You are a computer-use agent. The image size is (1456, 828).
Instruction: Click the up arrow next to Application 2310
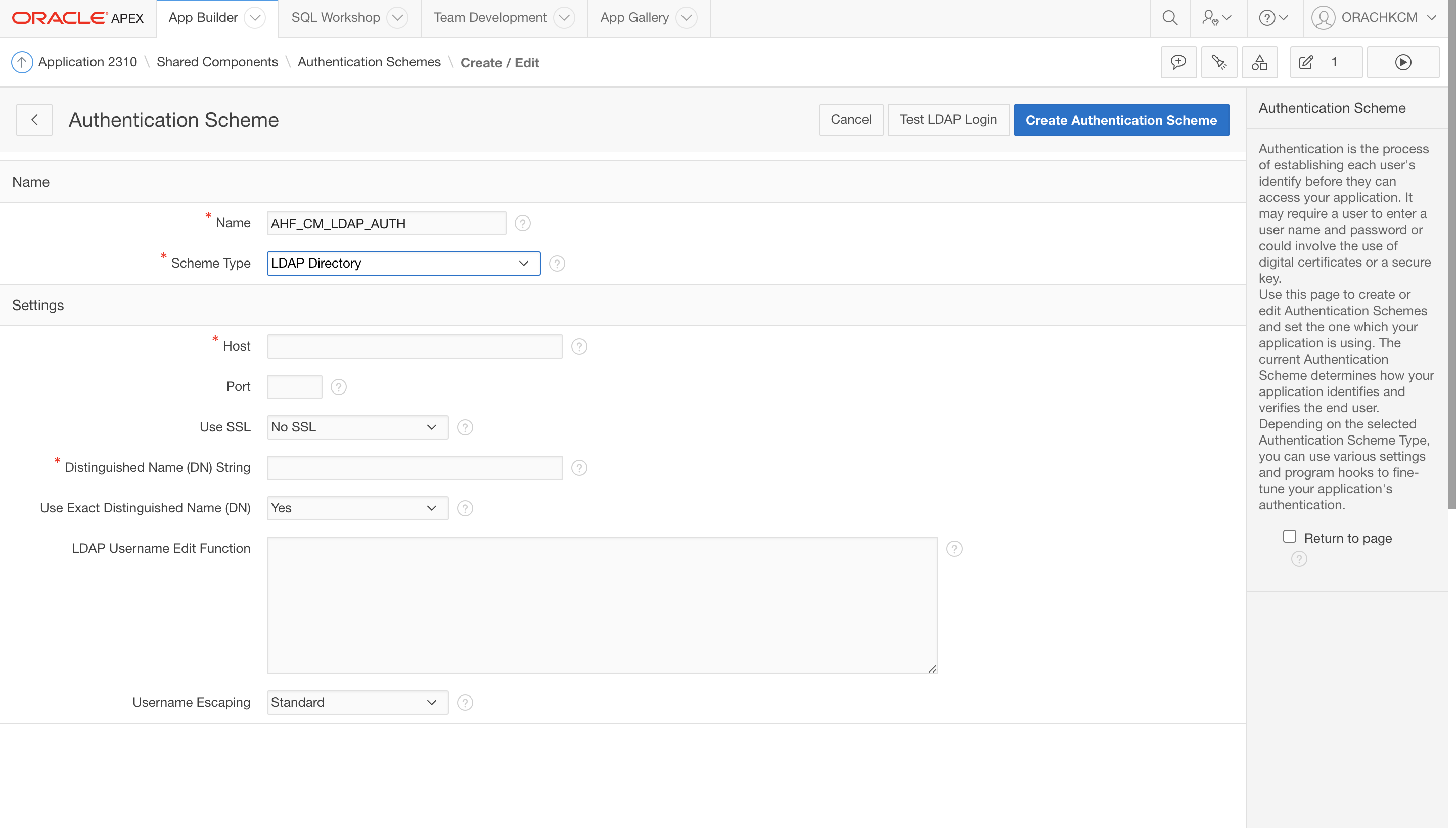(x=22, y=62)
